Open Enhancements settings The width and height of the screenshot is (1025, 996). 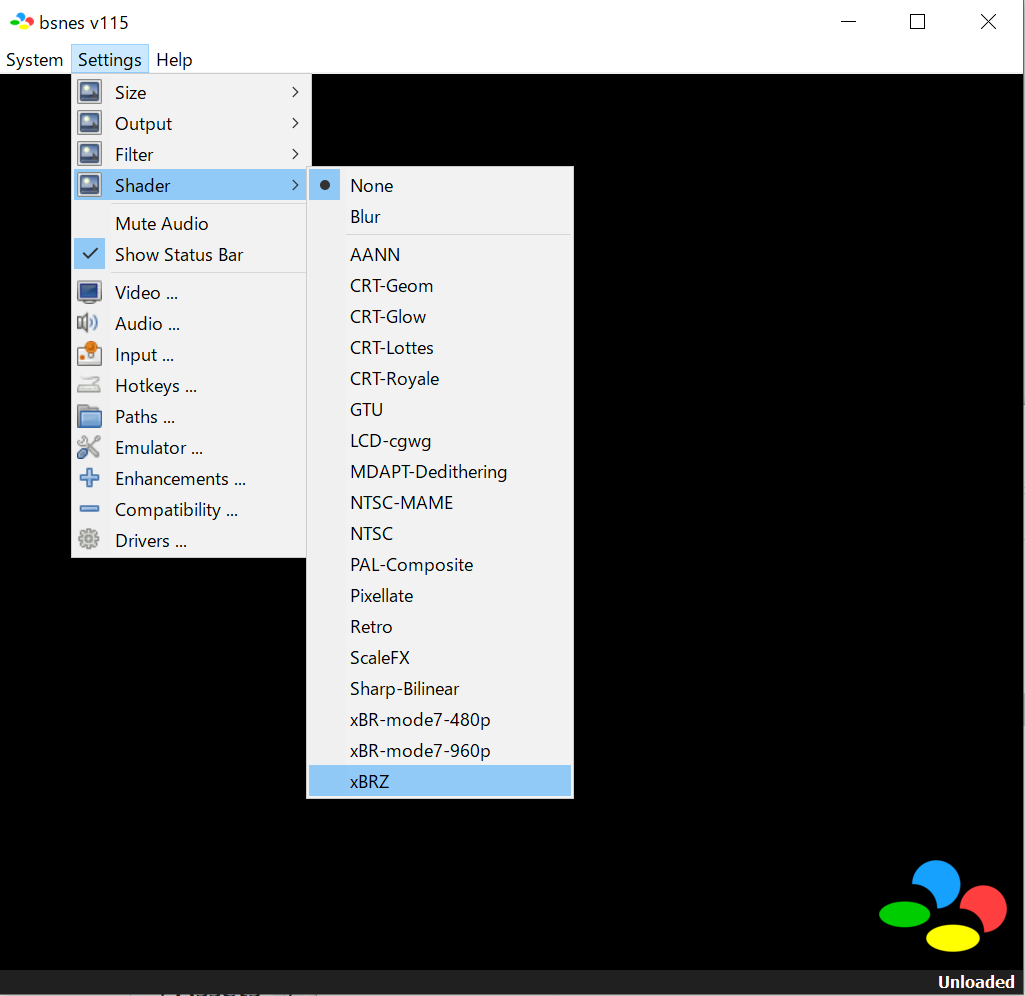tap(190, 478)
